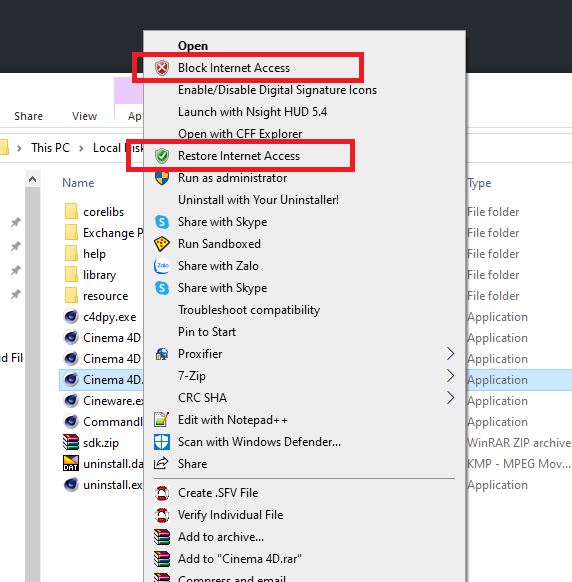Select the Commandl application file name
Screen dimensions: 572x582
pyautogui.click(x=112, y=422)
